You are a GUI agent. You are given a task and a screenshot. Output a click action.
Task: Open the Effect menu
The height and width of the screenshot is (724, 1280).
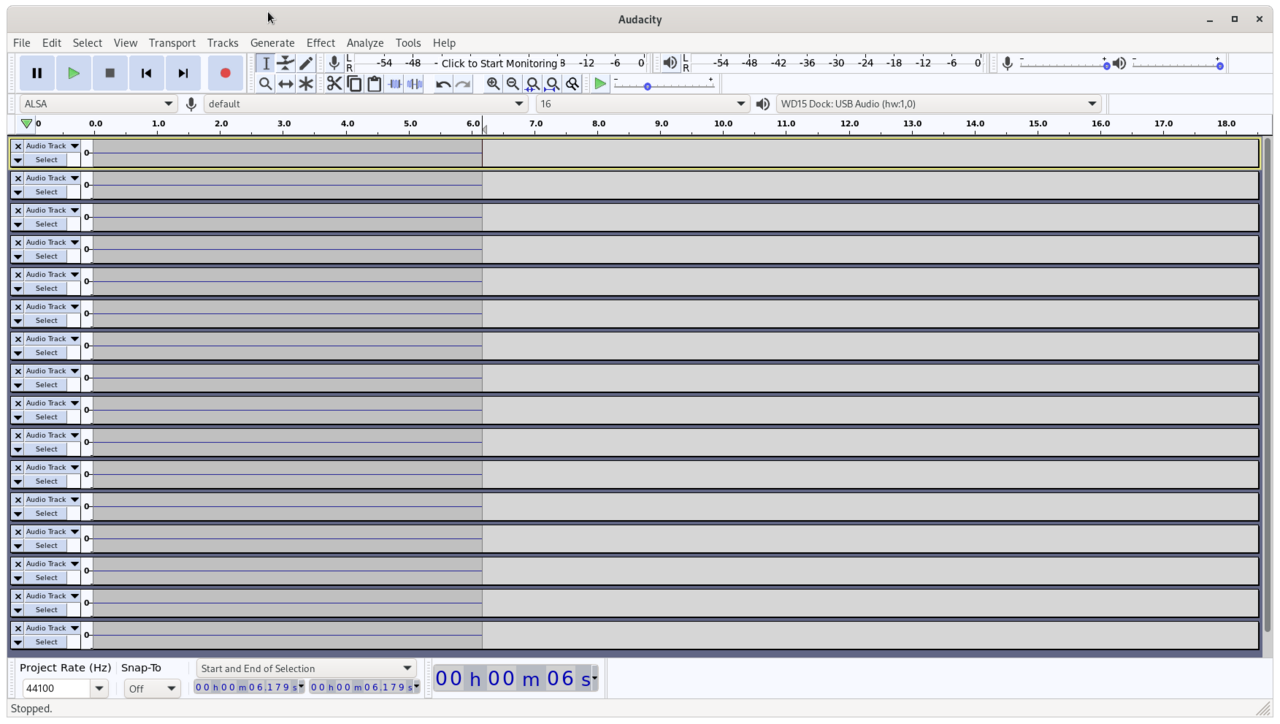[x=321, y=43]
